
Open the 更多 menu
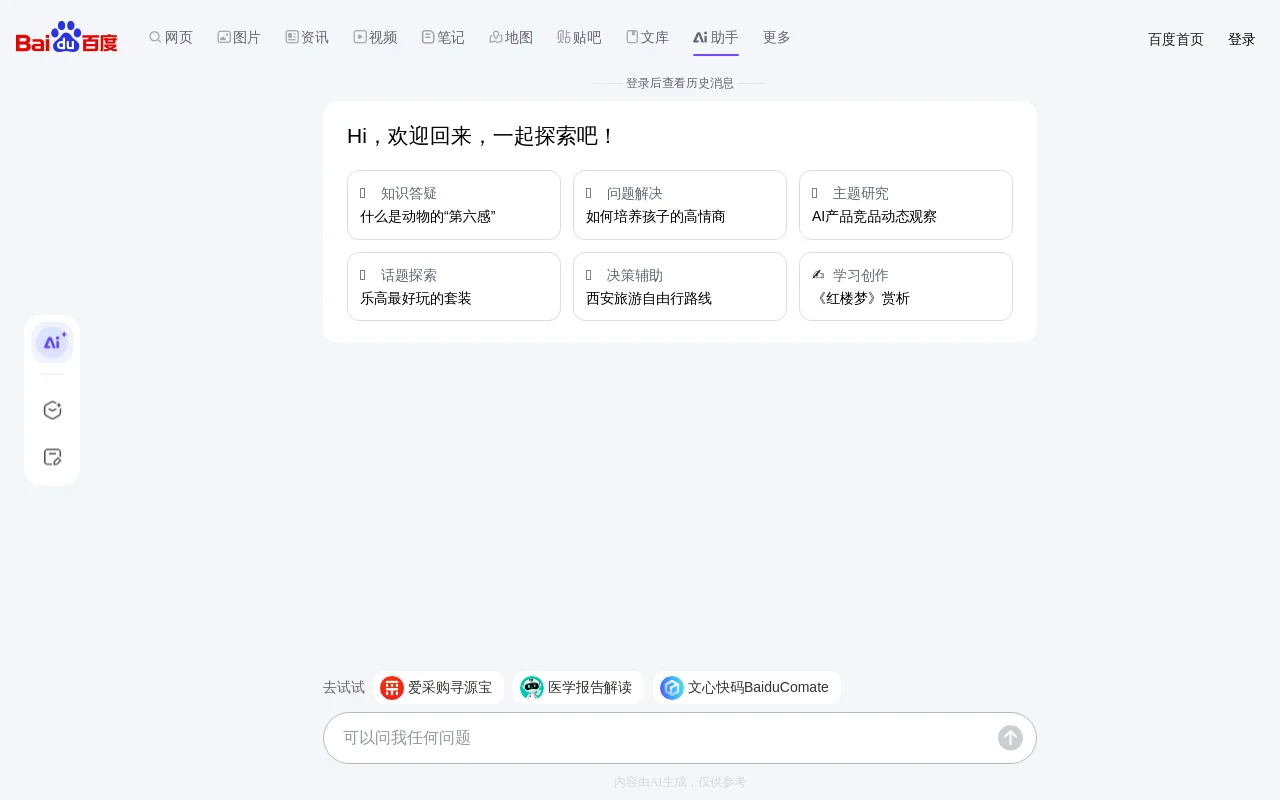(x=776, y=37)
